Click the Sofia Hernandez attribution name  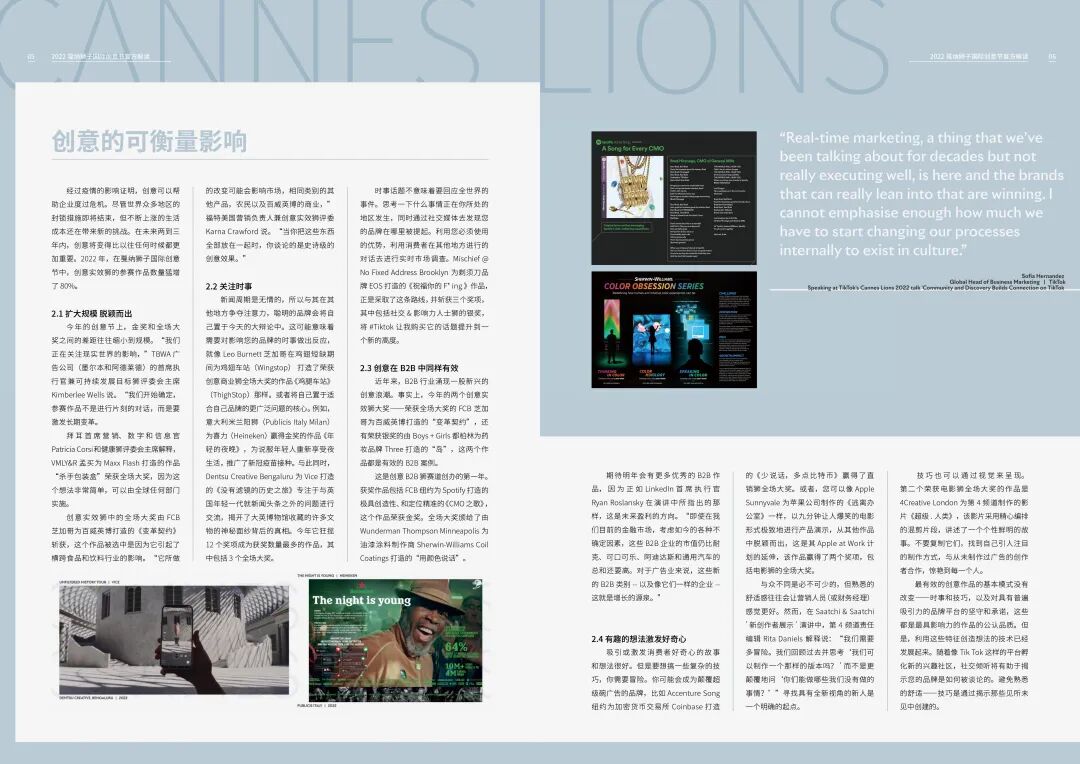coord(1042,276)
